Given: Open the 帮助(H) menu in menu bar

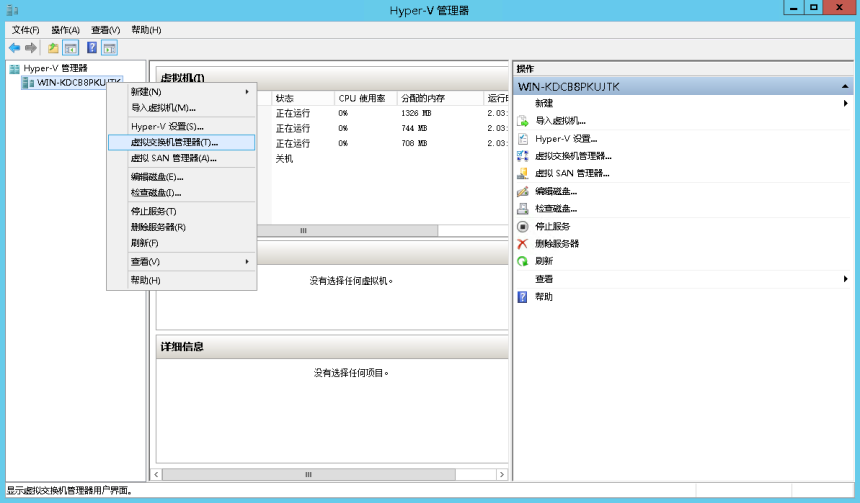Looking at the screenshot, I should 146,30.
